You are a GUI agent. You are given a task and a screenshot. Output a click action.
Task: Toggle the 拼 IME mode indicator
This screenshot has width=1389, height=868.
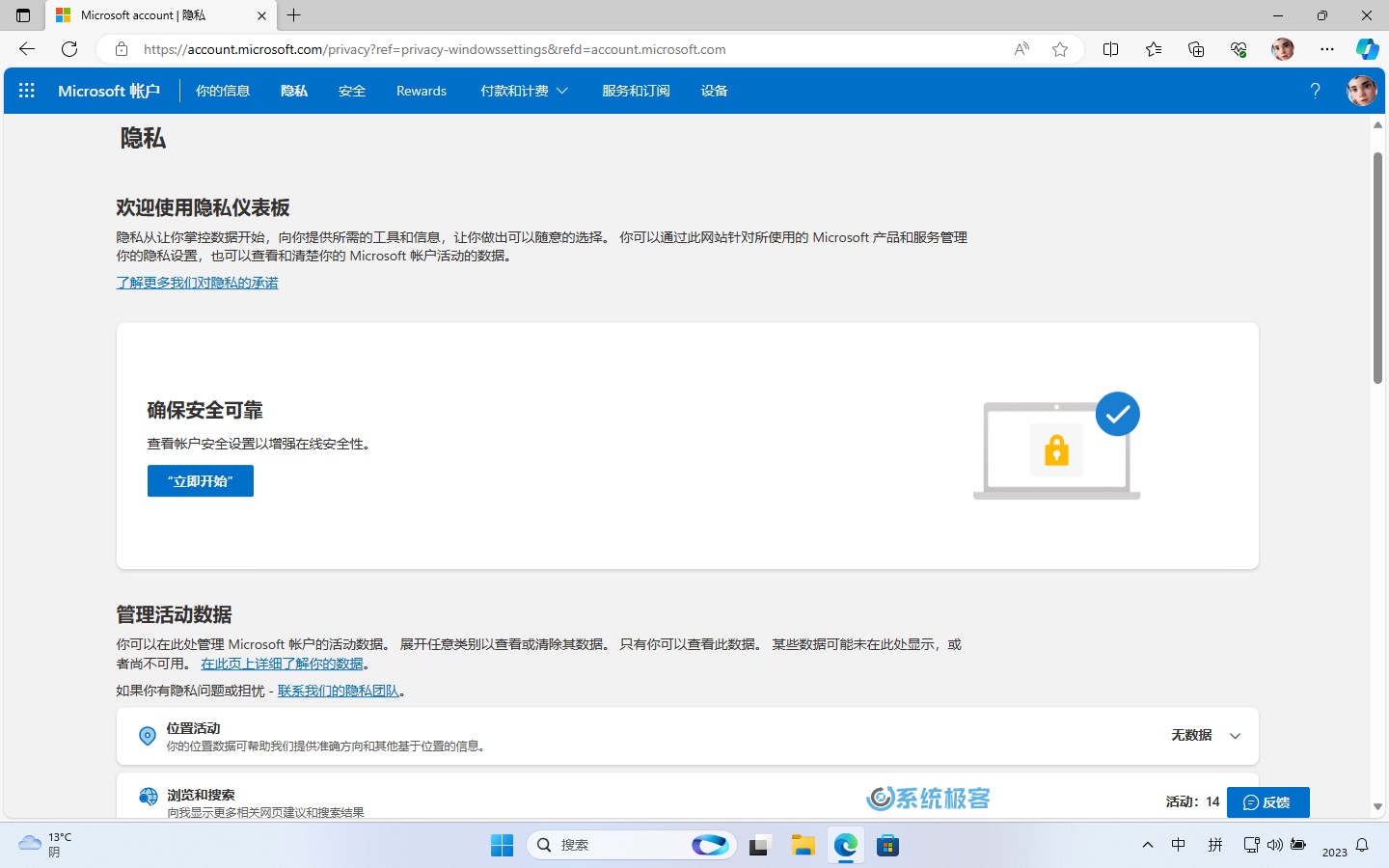pyautogui.click(x=1215, y=845)
